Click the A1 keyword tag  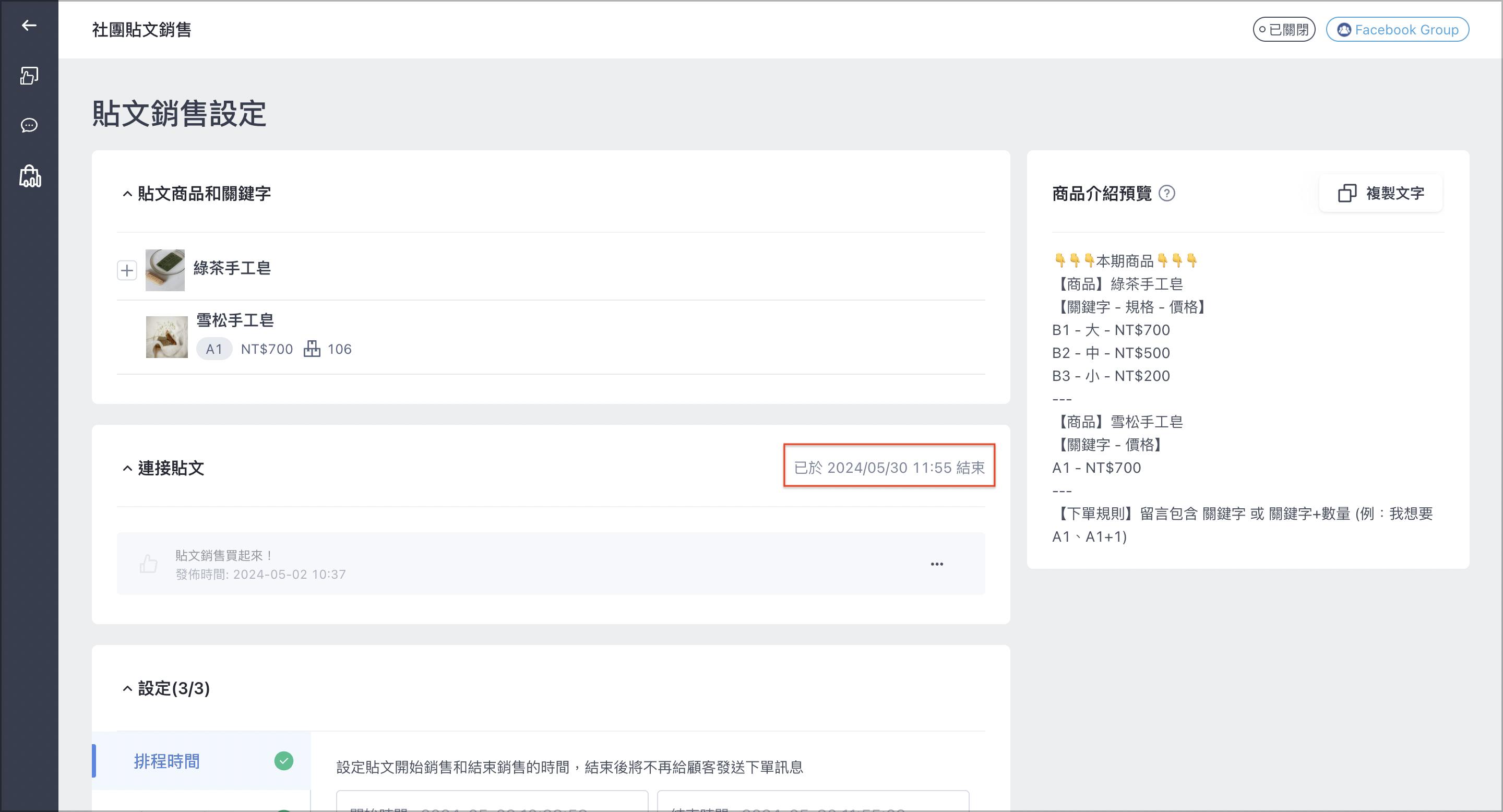coord(214,349)
